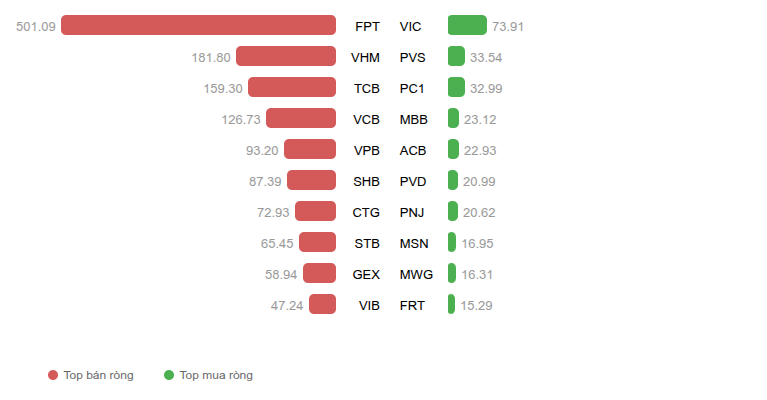Click the FPT ticker label

(367, 26)
